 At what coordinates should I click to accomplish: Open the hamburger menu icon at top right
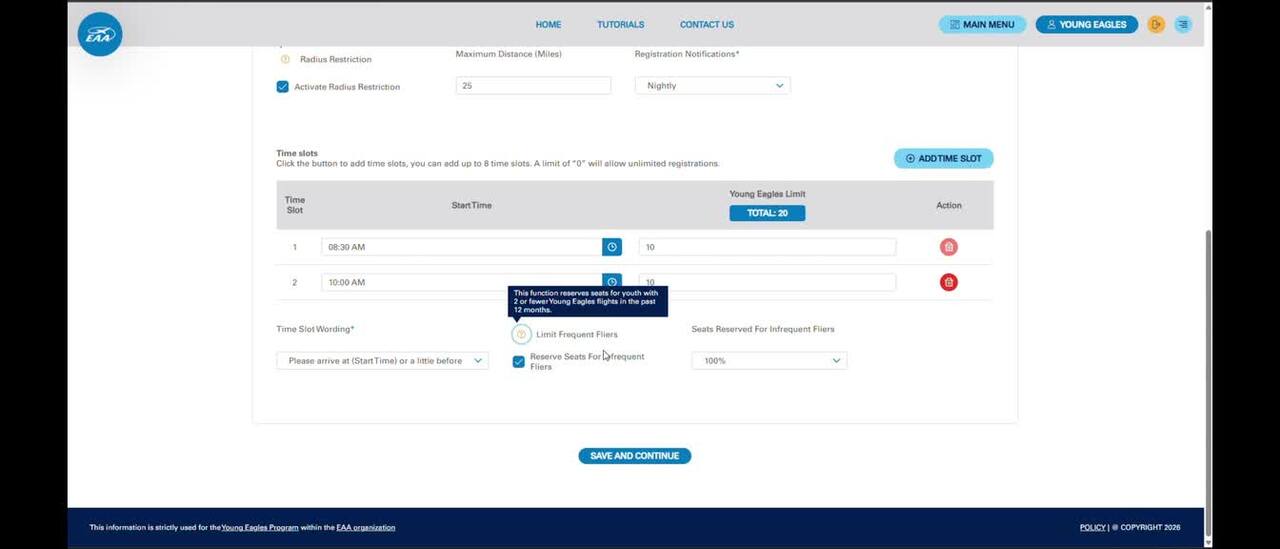click(1183, 24)
